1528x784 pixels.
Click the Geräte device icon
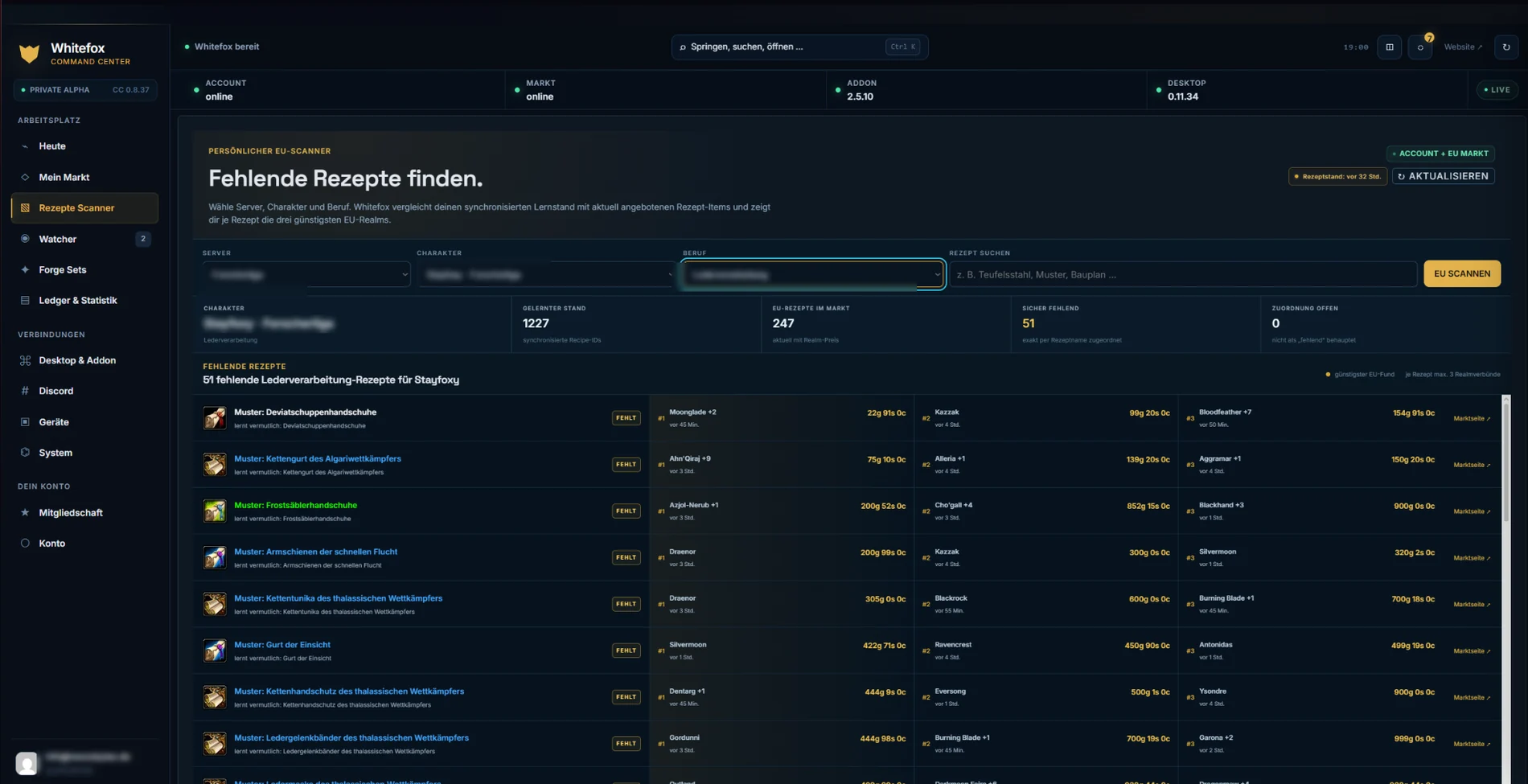pos(25,422)
